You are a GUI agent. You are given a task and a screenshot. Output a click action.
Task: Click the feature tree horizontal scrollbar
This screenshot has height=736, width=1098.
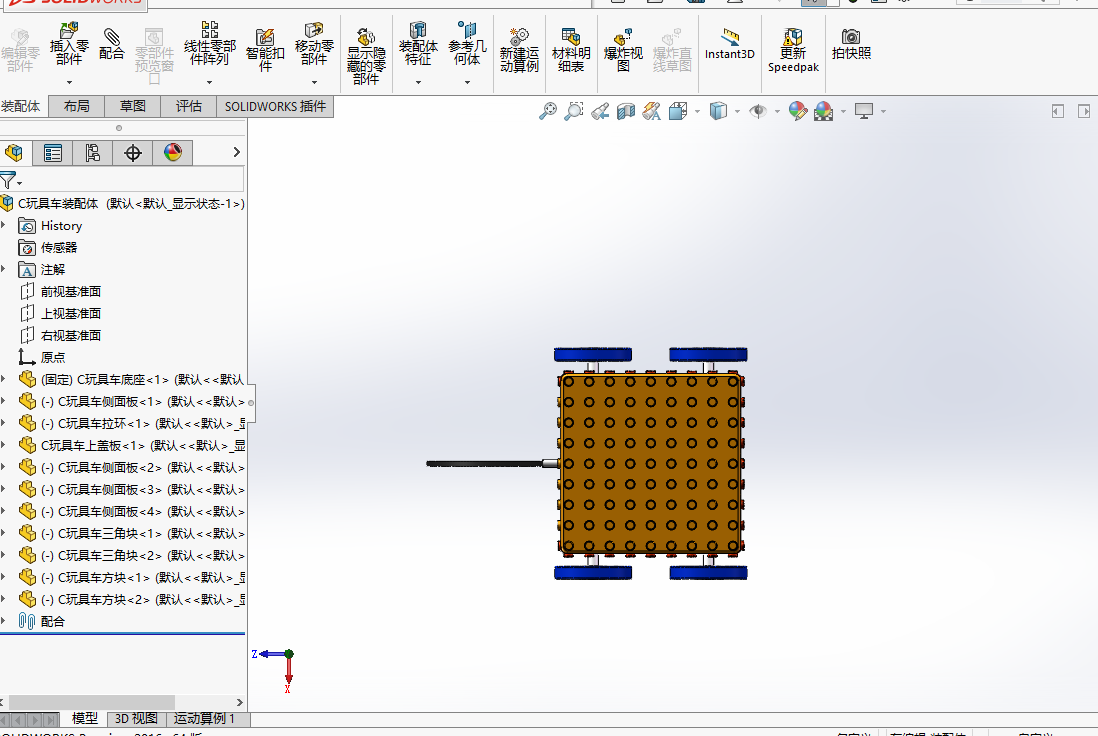click(x=92, y=702)
